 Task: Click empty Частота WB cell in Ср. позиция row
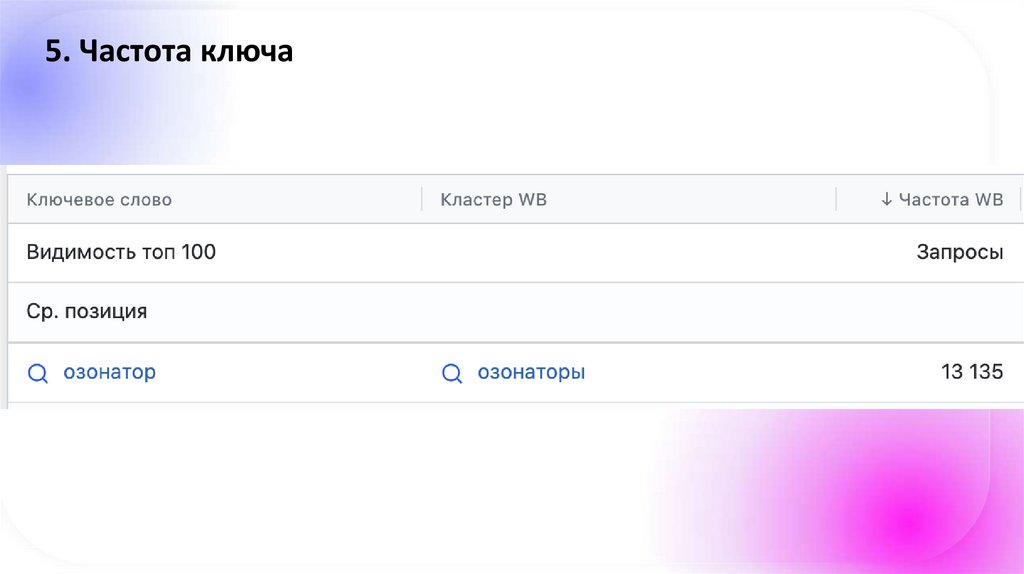click(928, 312)
